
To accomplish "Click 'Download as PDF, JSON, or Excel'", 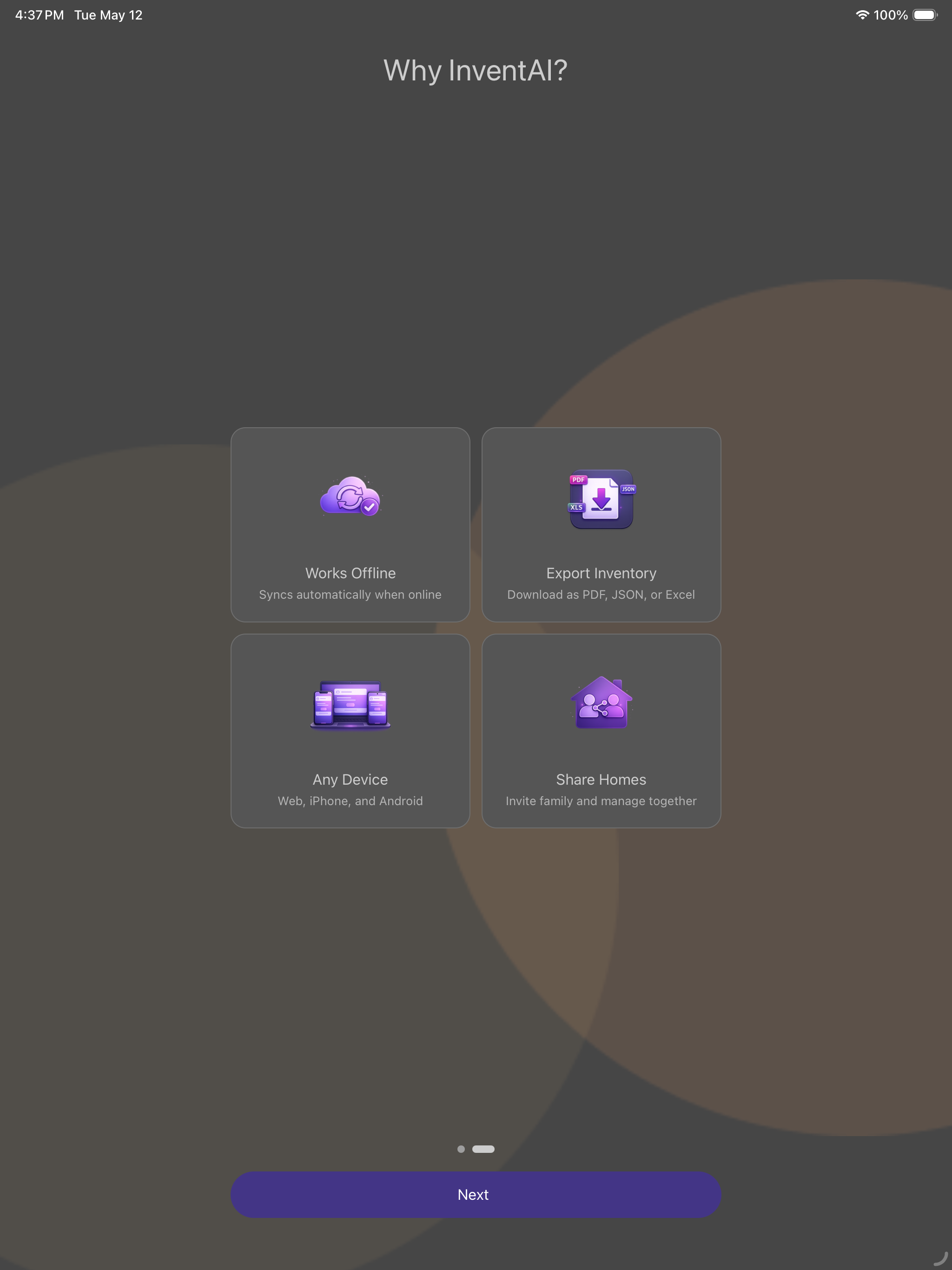I will [x=601, y=595].
